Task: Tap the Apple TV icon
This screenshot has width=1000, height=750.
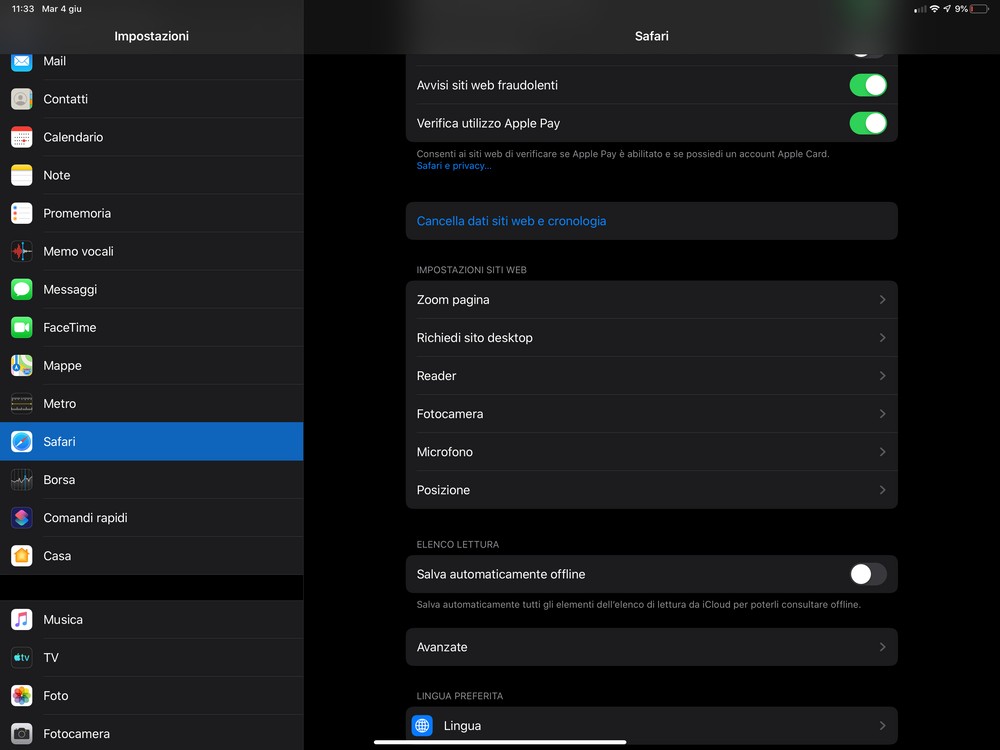Action: point(22,658)
